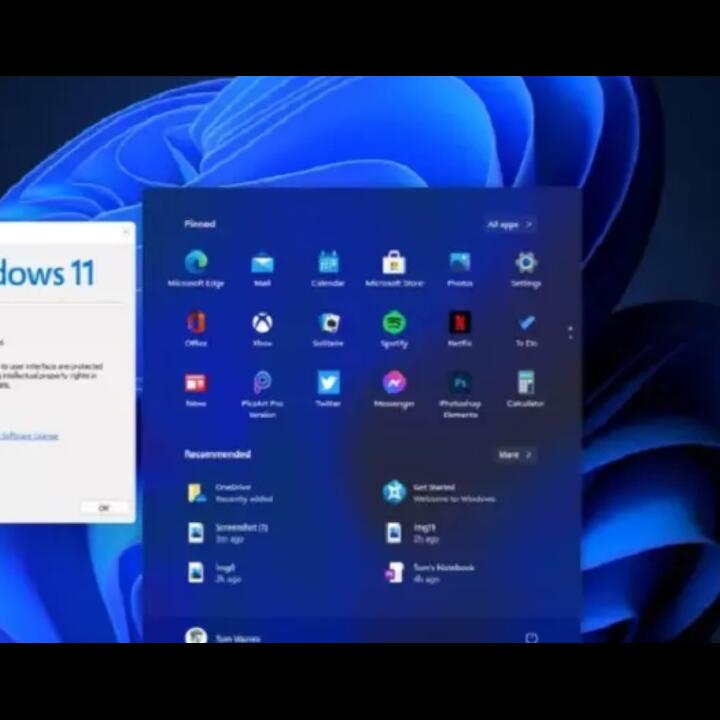720x720 pixels.
Task: Open the recommended Screenshot file
Action: click(227, 533)
